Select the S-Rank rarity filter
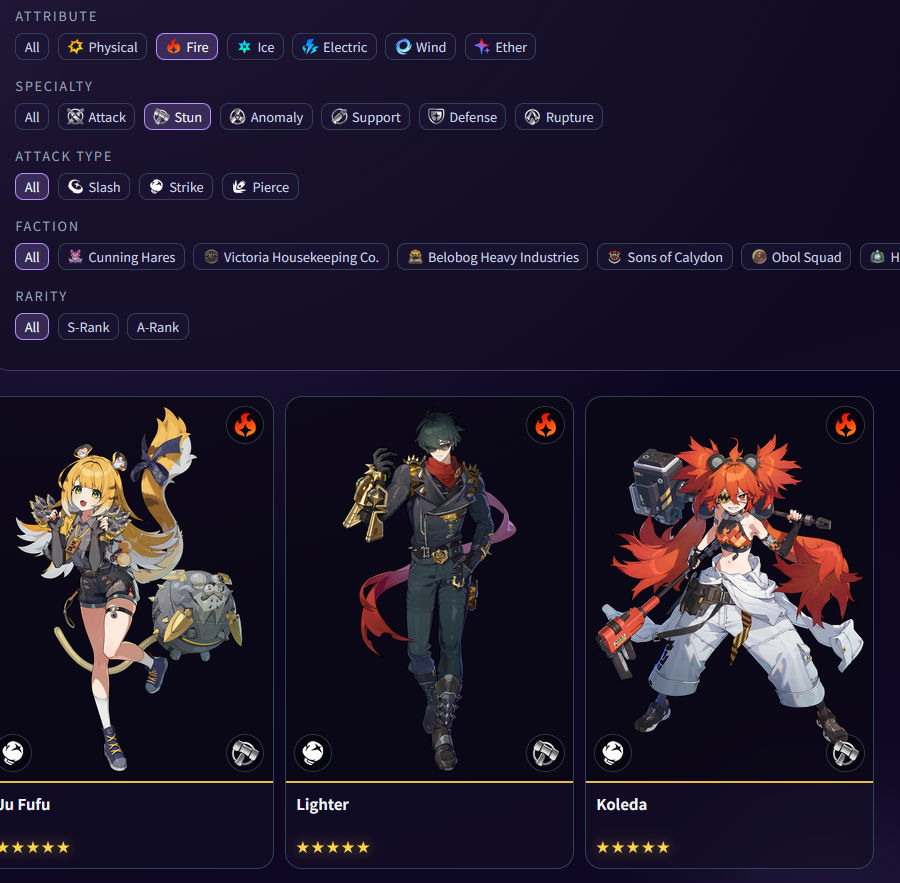 (88, 327)
